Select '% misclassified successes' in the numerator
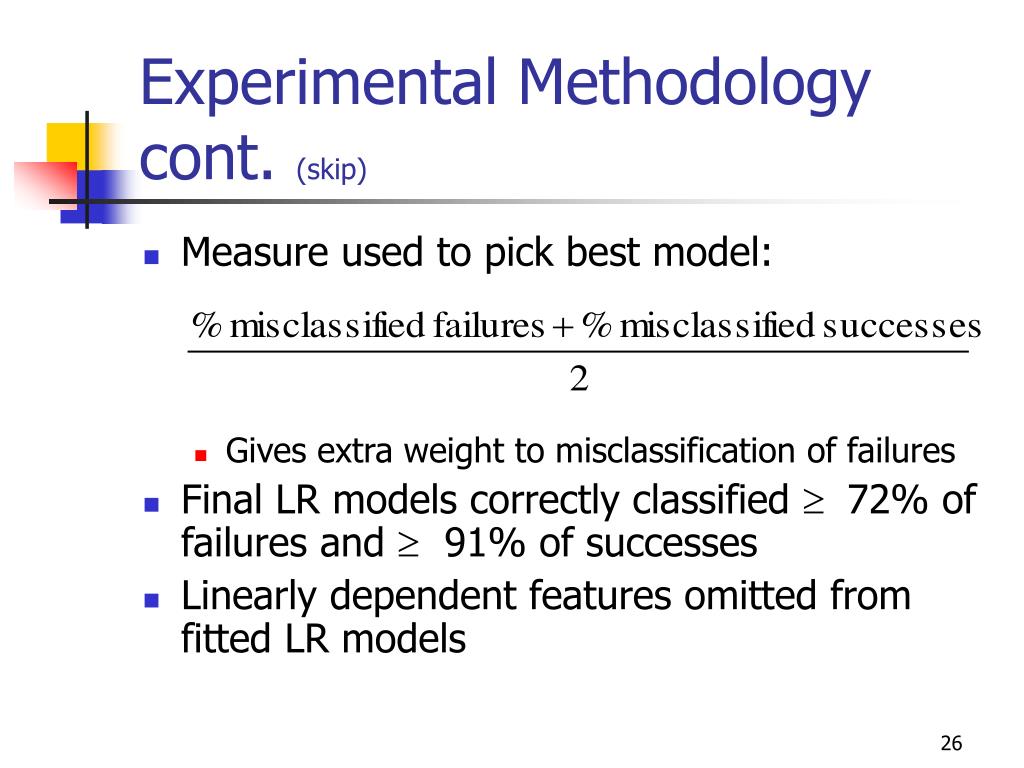The image size is (1024, 768). click(781, 325)
